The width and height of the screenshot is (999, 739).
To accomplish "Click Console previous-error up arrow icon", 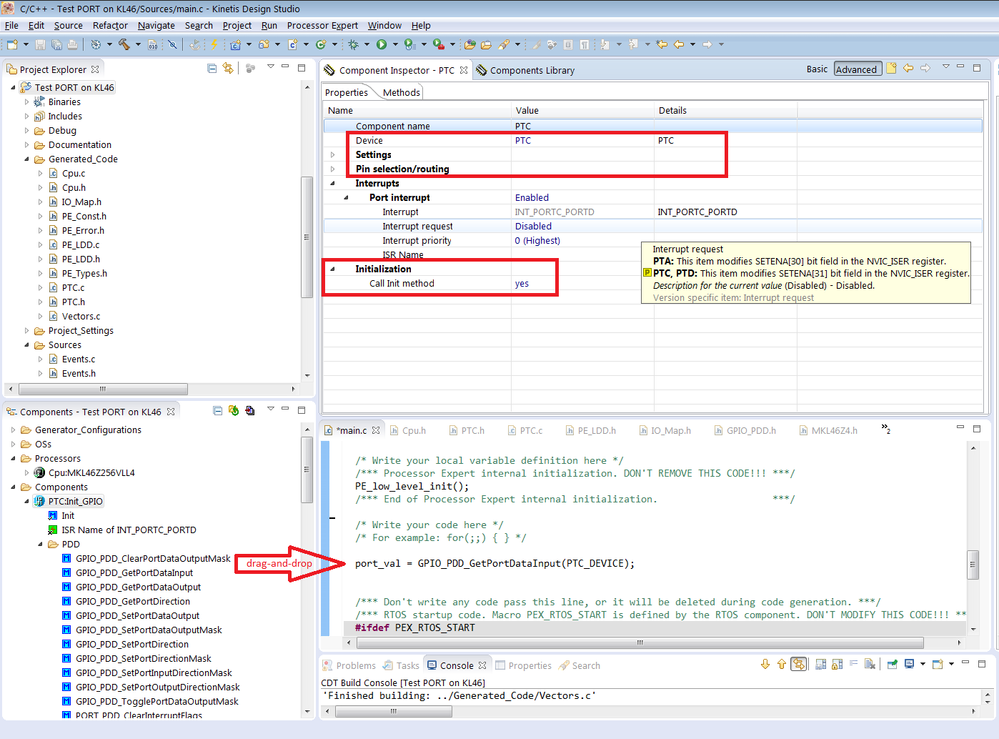I will tap(781, 664).
